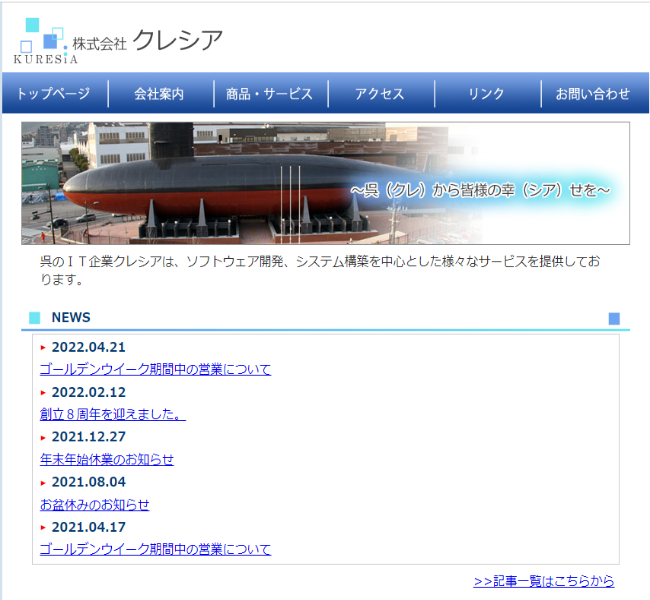Viewport: 650px width, 600px height.
Task: View all articles via >>記事一覧はこちらから
Action: tap(543, 581)
